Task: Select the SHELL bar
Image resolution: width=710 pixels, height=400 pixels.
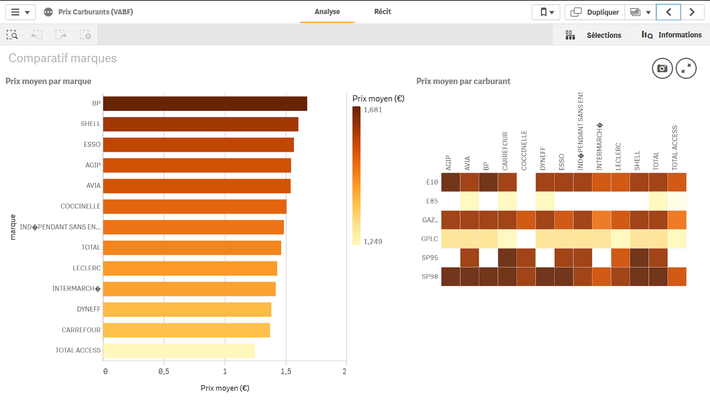Action: click(x=201, y=124)
